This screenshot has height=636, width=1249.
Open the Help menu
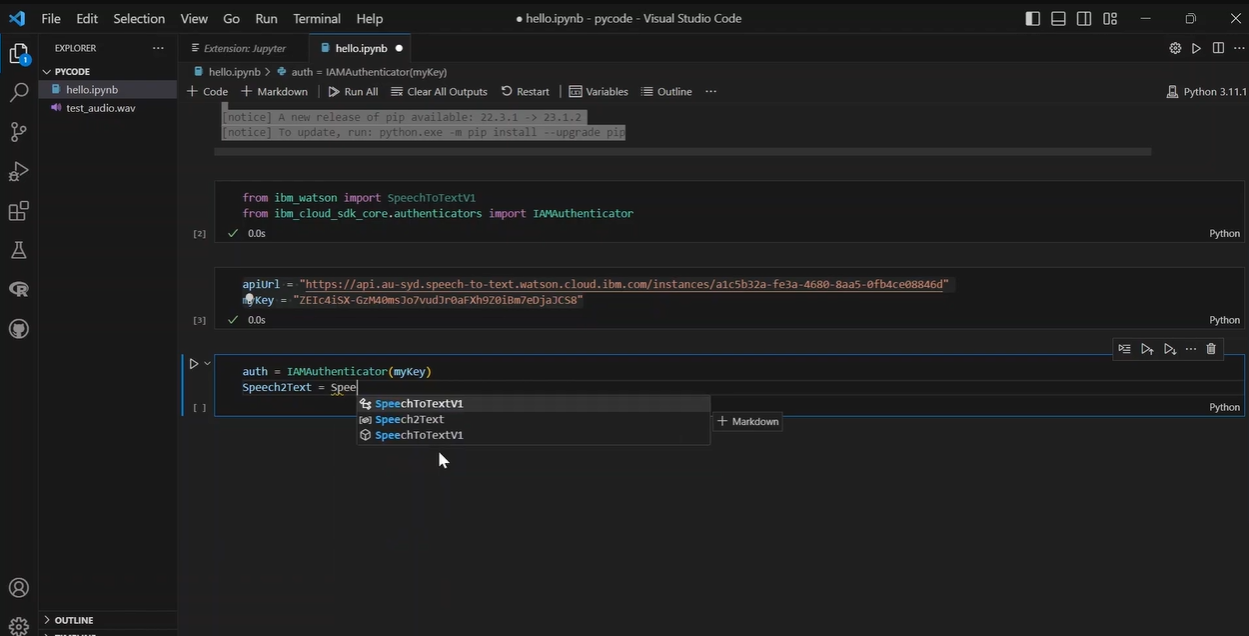(370, 18)
